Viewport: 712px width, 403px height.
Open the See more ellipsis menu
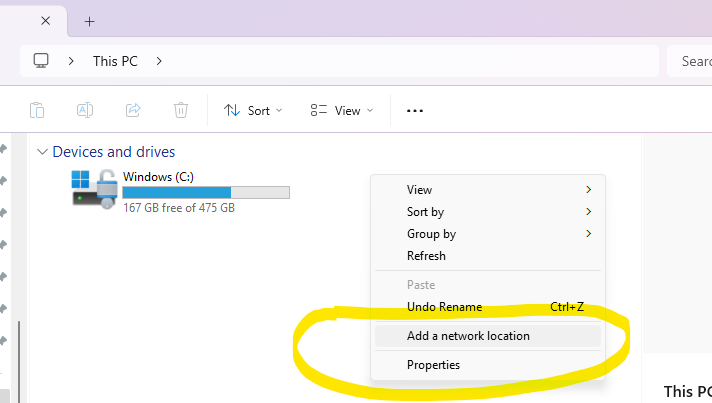click(x=415, y=110)
